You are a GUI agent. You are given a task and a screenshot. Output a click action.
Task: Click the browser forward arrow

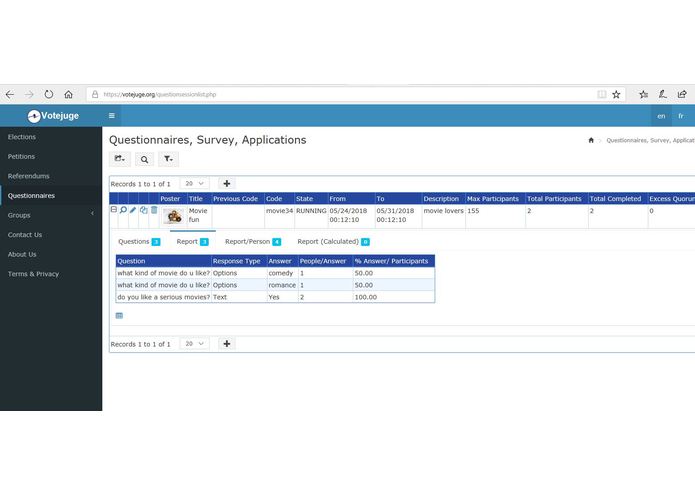(x=29, y=94)
